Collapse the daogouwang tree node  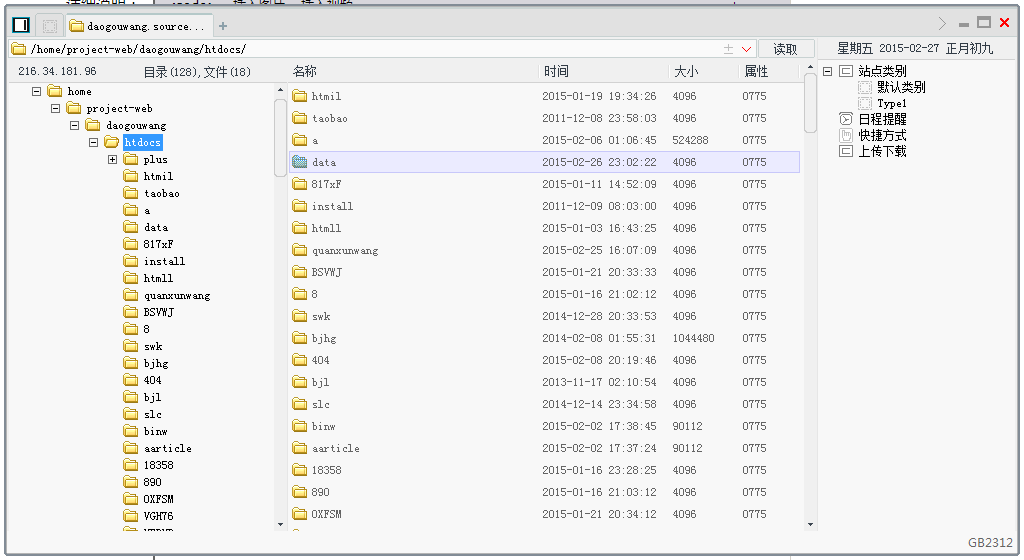point(74,125)
